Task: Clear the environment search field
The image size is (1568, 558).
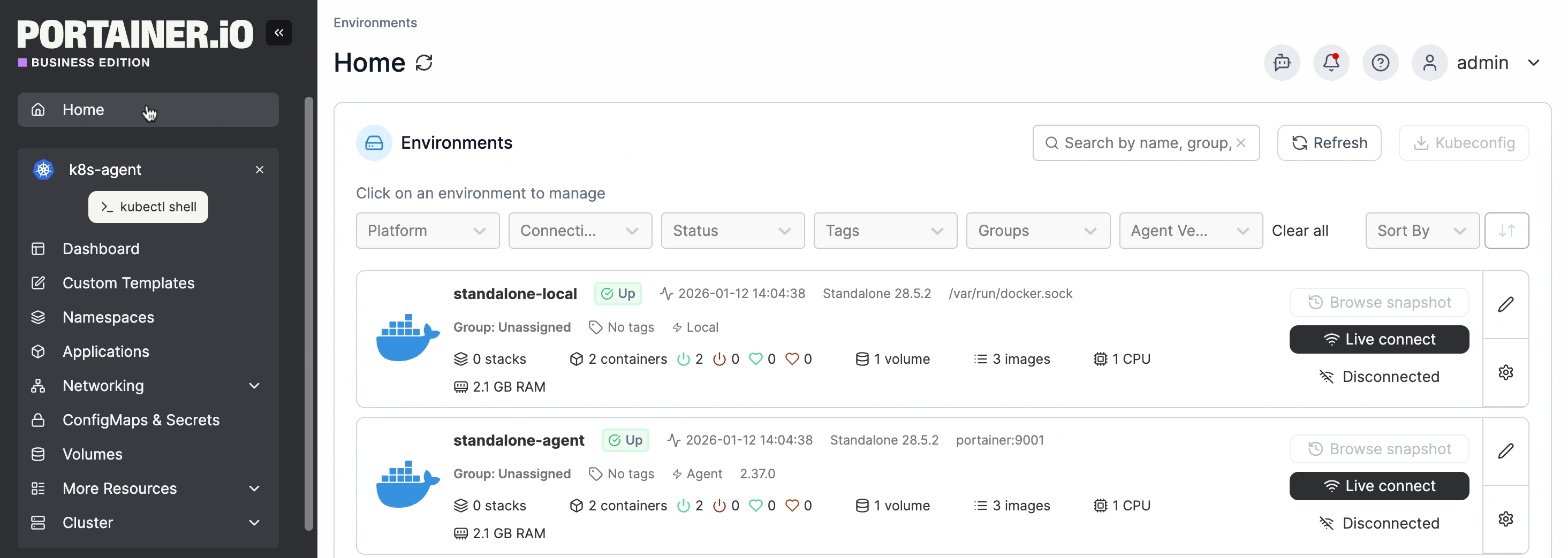Action: [1241, 143]
